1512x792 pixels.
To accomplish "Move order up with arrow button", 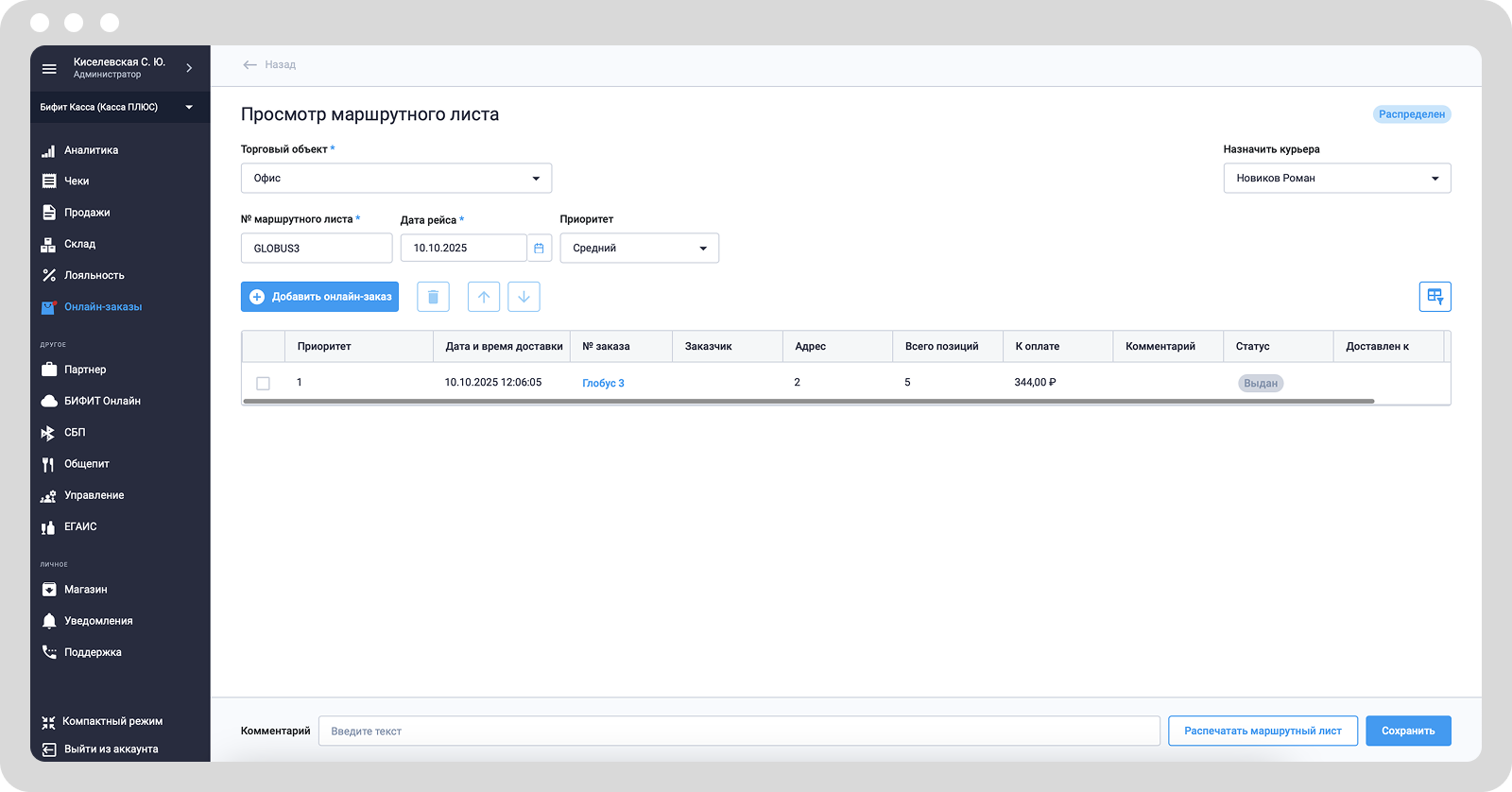I will tap(484, 297).
